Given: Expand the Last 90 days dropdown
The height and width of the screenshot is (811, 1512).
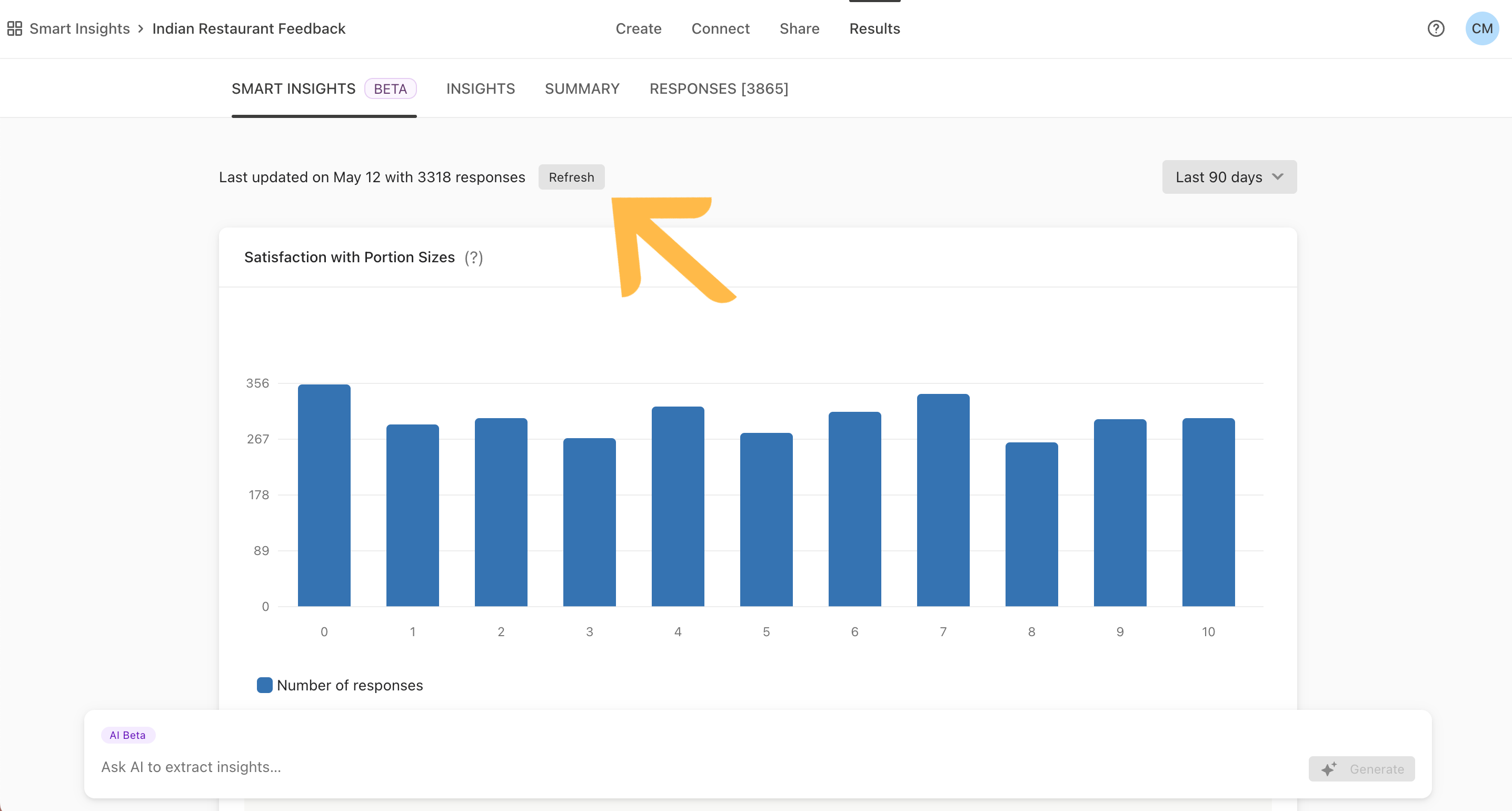Looking at the screenshot, I should coord(1229,177).
